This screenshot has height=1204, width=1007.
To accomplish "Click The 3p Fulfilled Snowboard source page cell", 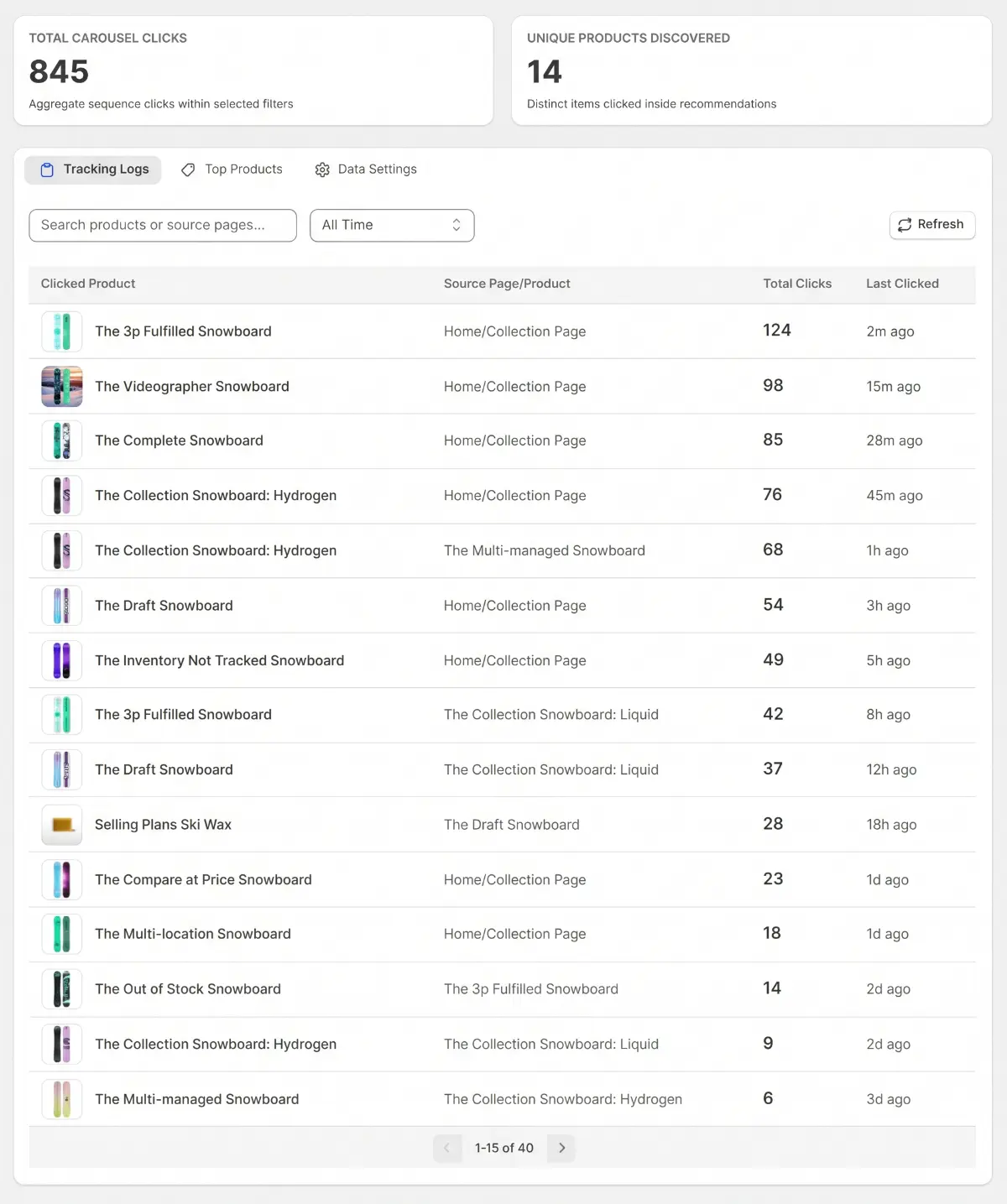I will pos(531,989).
